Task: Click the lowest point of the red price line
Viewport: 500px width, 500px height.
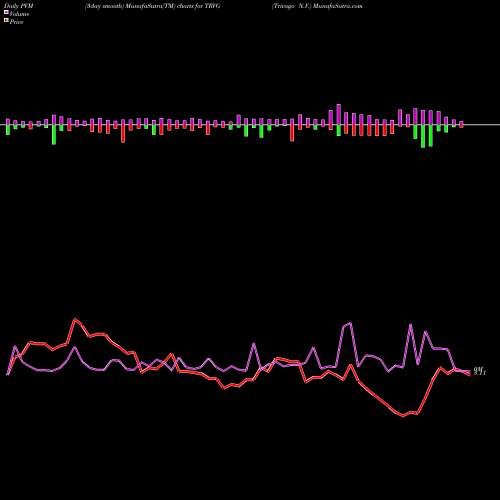Action: (403, 416)
